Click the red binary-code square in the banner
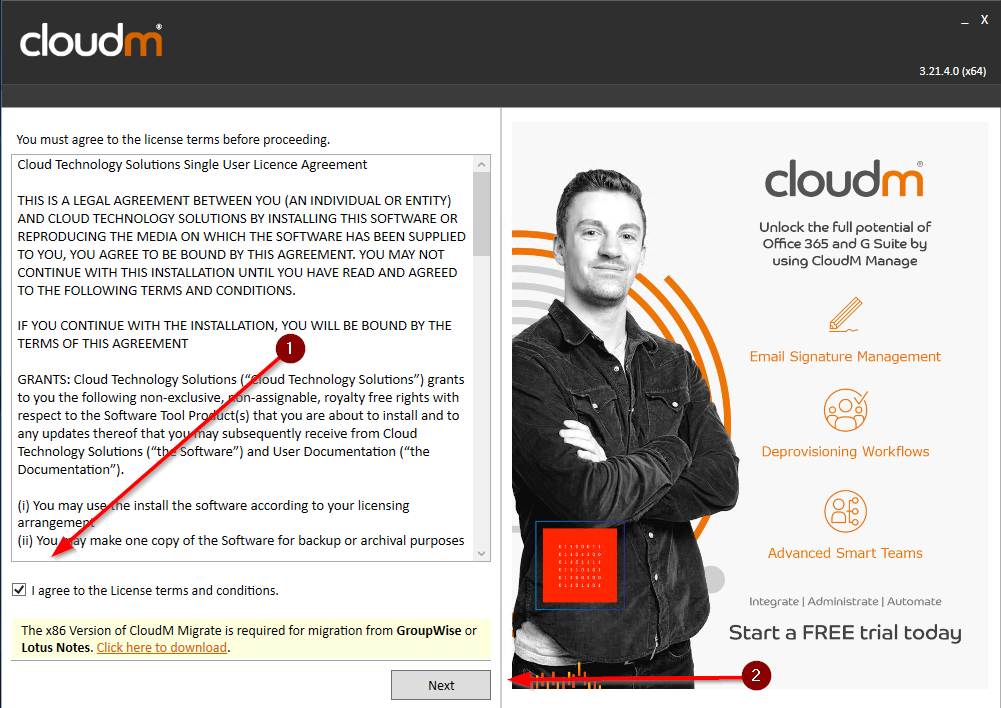This screenshot has width=1001, height=708. (x=580, y=564)
